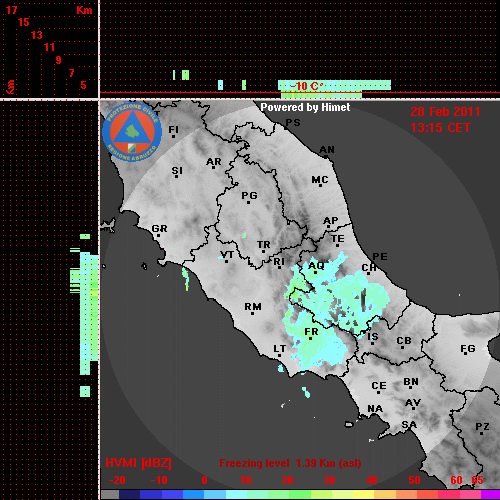Click the RM city marker on map
This screenshot has width=500, height=500.
253,307
